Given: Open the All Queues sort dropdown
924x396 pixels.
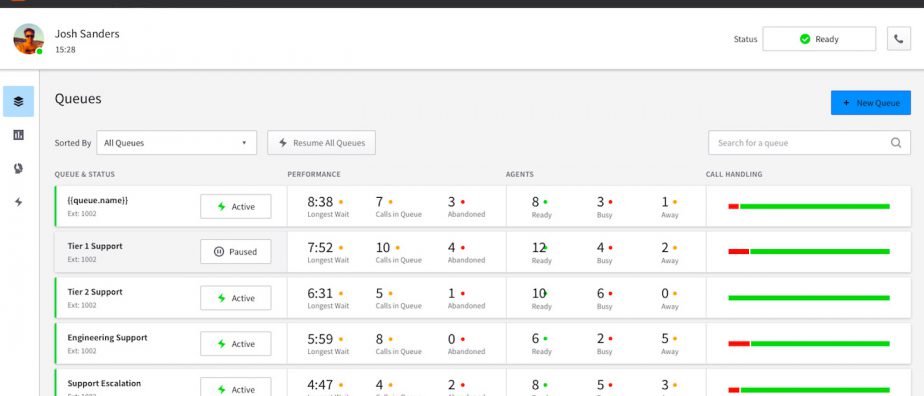Looking at the screenshot, I should click(x=176, y=143).
